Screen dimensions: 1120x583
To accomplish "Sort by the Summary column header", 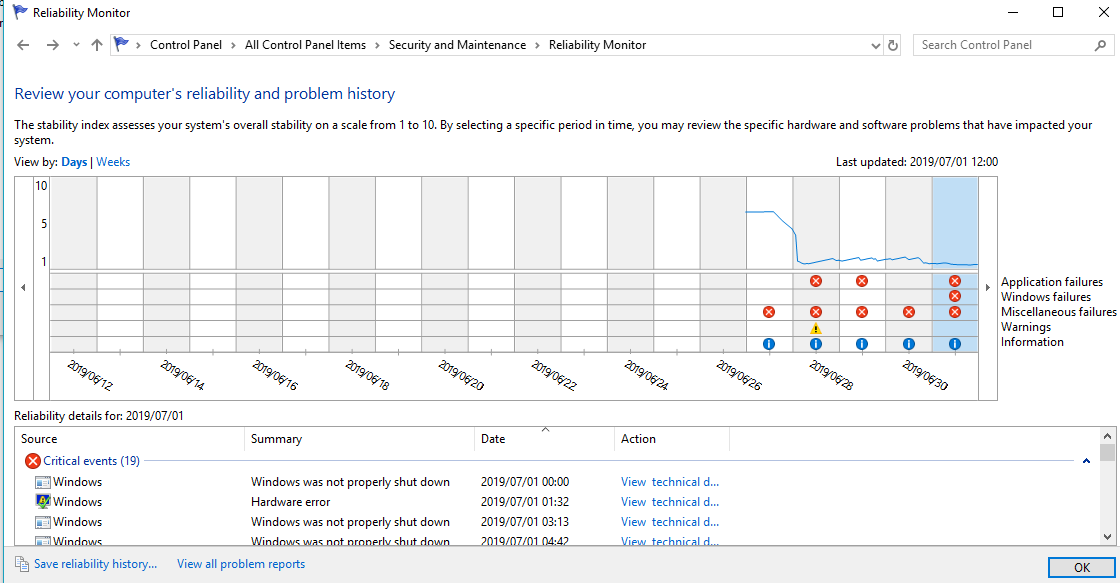I will click(359, 439).
